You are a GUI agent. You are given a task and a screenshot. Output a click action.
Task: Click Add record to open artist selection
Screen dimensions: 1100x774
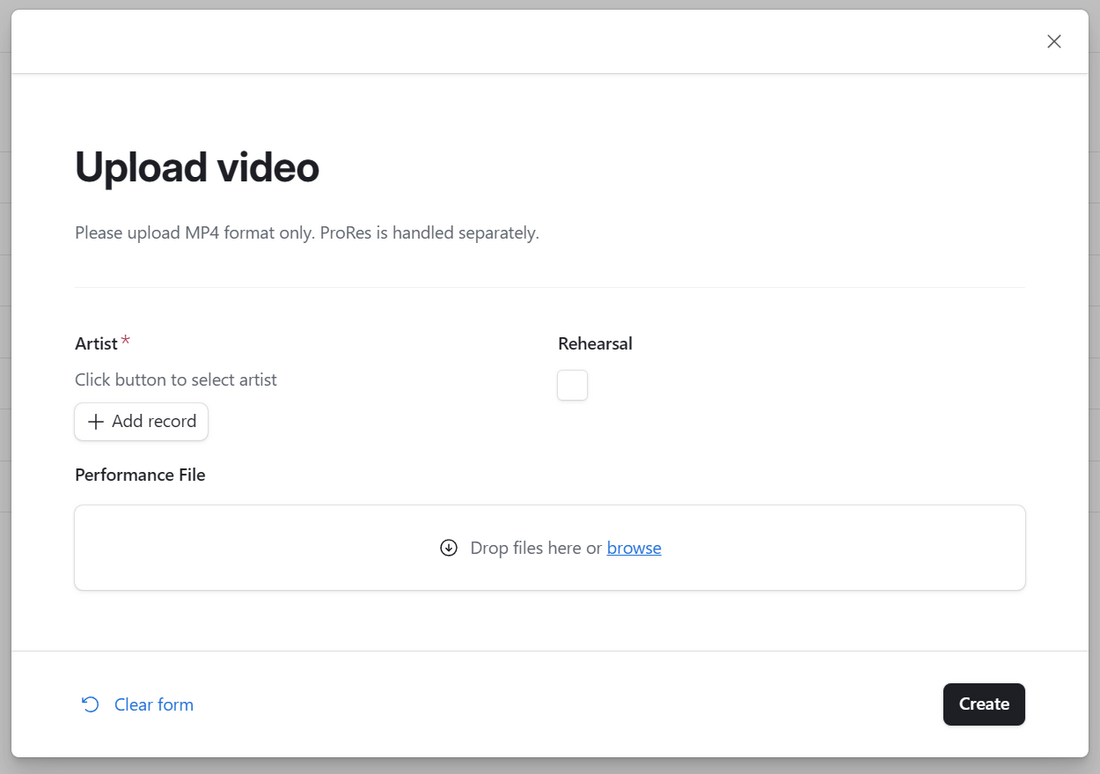point(141,421)
